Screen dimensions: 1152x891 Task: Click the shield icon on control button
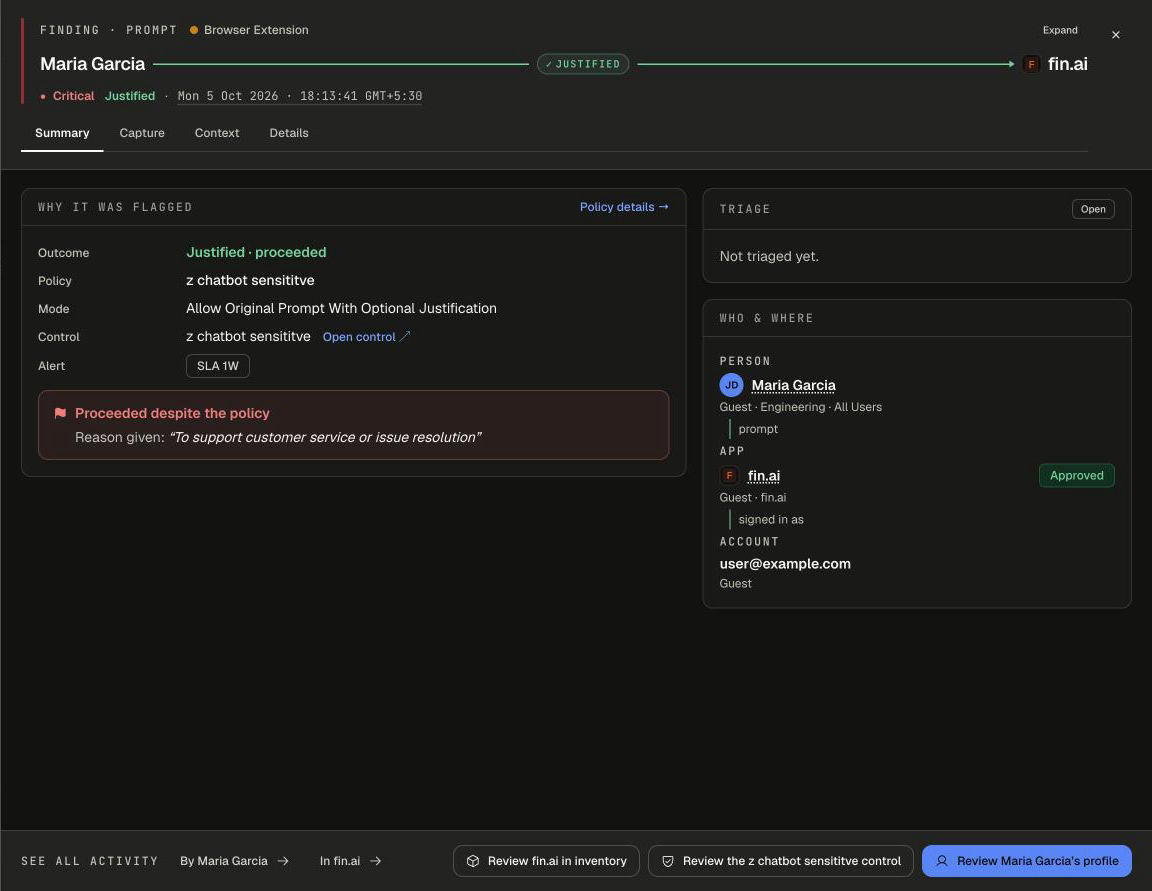[668, 861]
